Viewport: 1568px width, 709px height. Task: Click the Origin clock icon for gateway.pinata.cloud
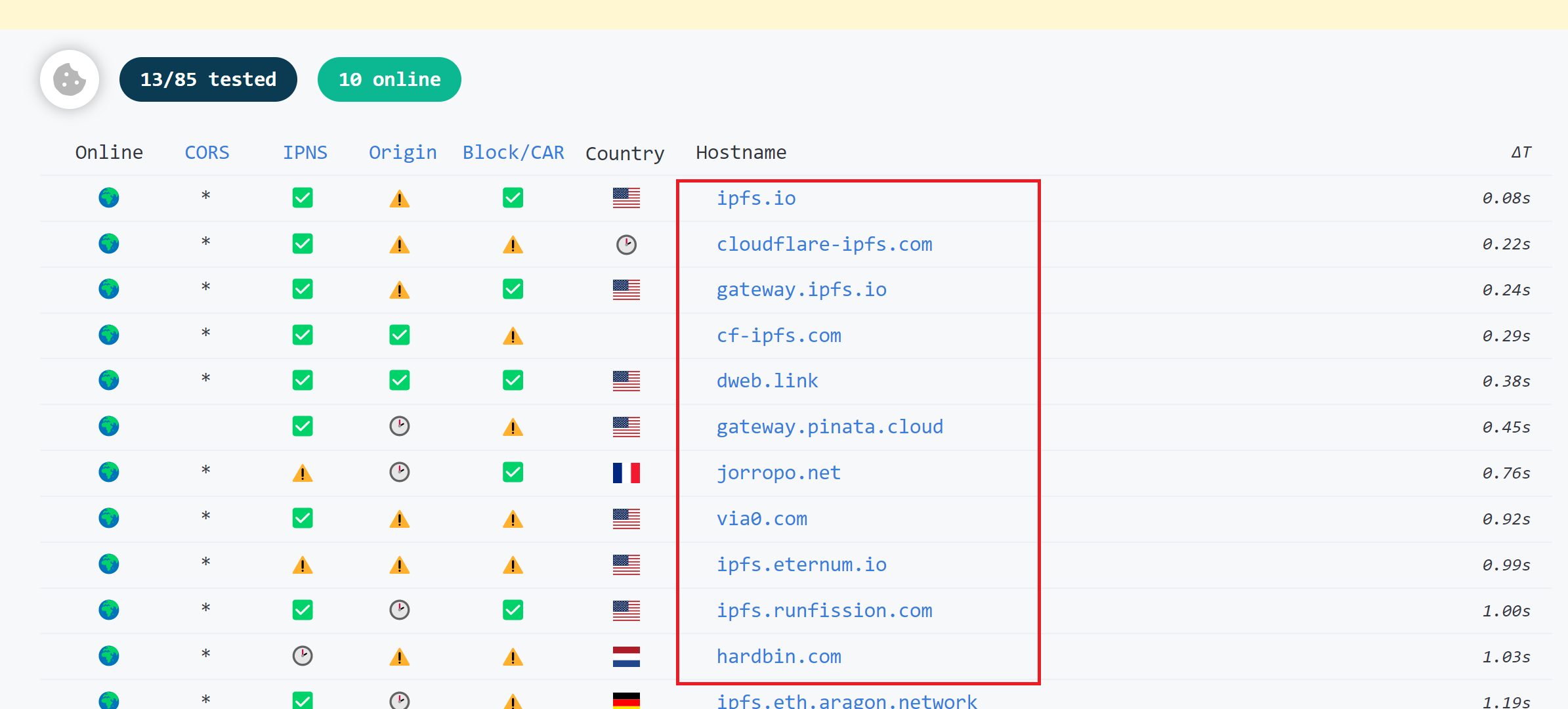click(x=399, y=427)
